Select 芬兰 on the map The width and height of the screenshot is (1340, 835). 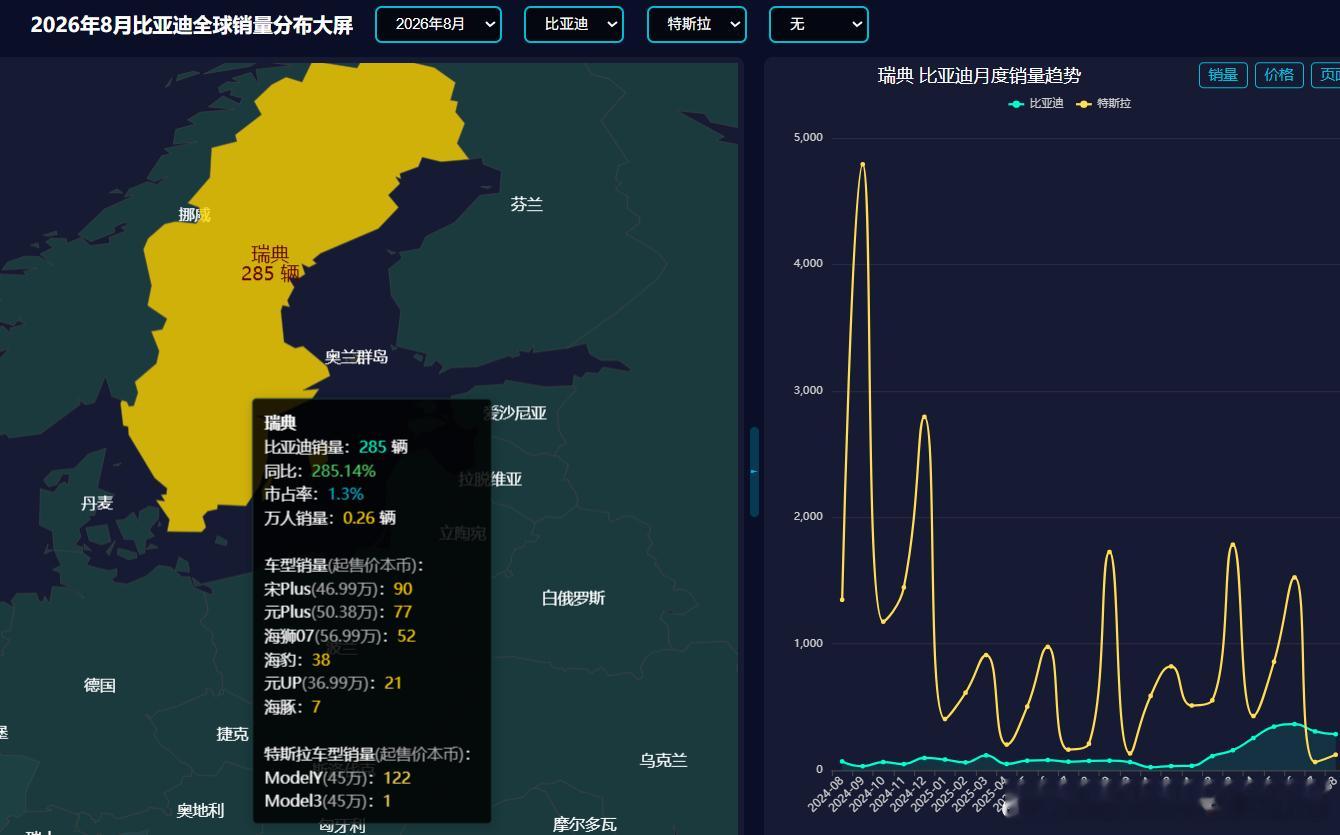pos(527,204)
